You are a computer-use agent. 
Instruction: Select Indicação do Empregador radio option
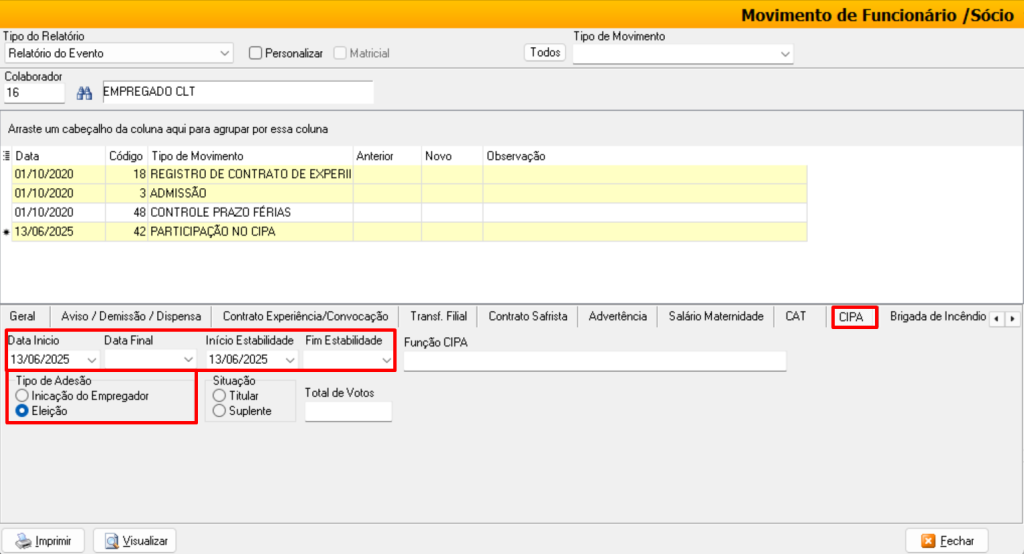[x=22, y=395]
